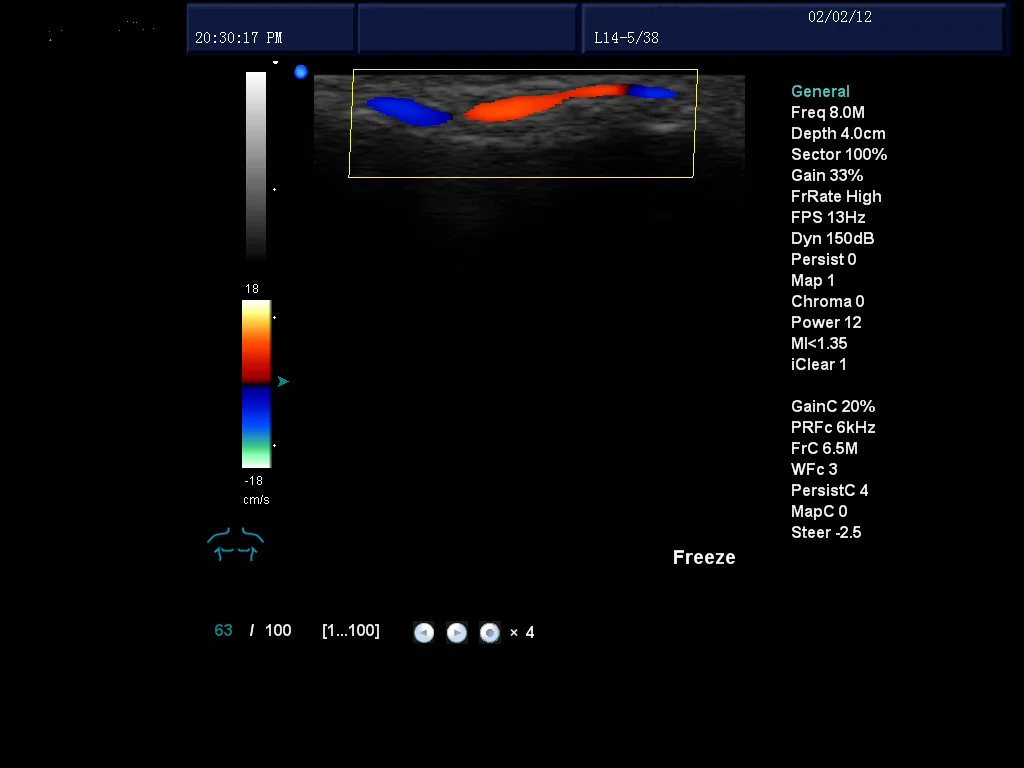Screen dimensions: 1024x768
Task: Click the General preset heading
Action: tap(820, 91)
